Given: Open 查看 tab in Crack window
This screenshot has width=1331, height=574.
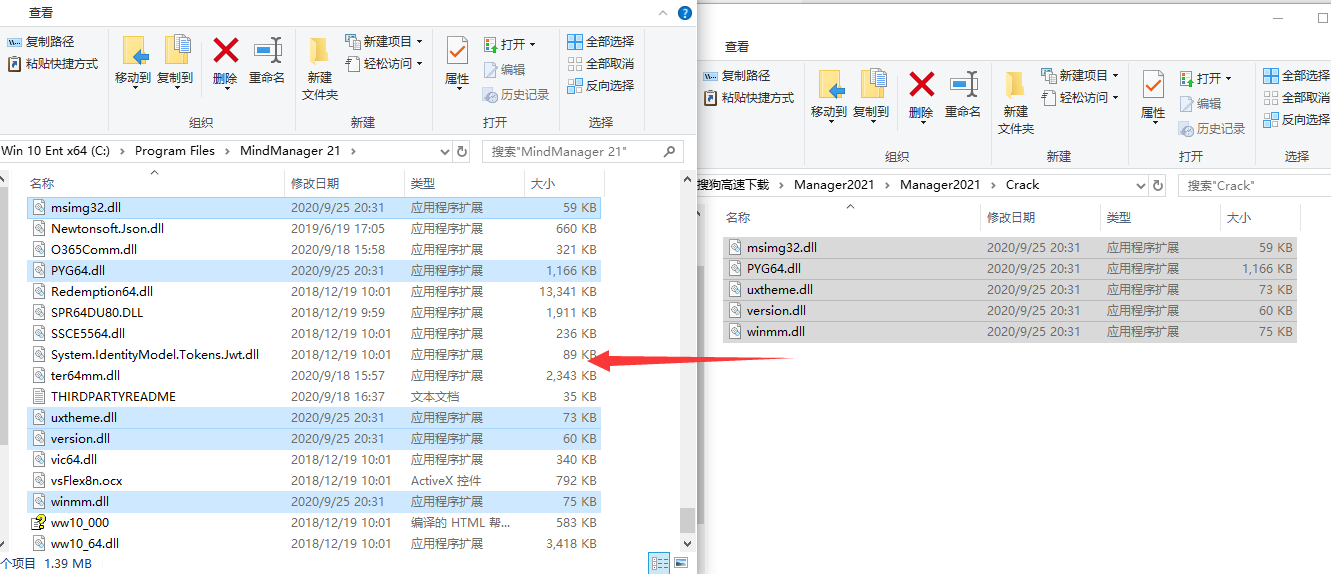Looking at the screenshot, I should (737, 47).
